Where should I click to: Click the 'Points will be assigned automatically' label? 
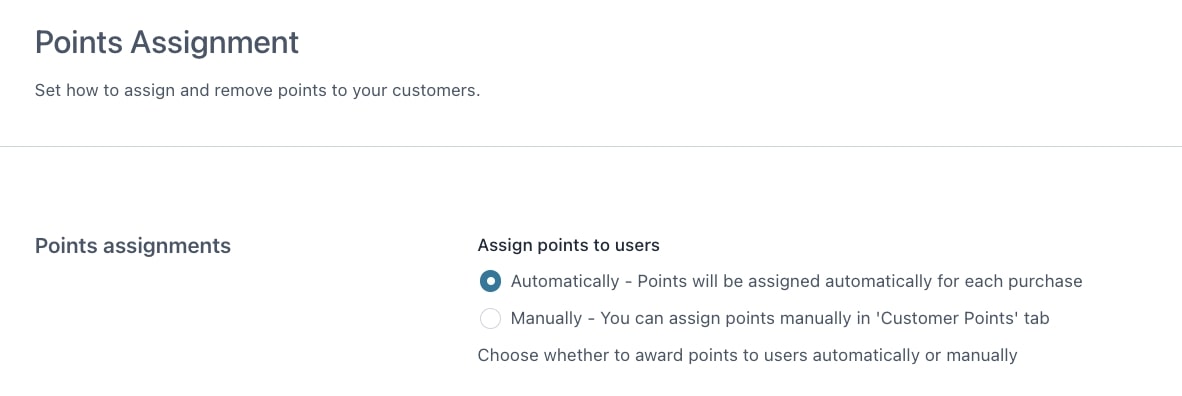tap(859, 281)
